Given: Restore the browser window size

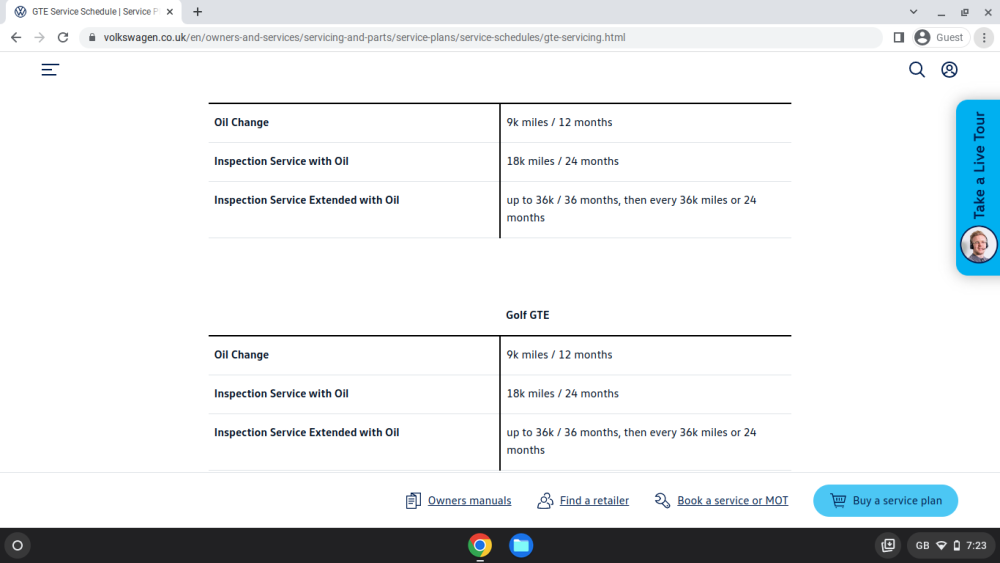Looking at the screenshot, I should coord(964,11).
